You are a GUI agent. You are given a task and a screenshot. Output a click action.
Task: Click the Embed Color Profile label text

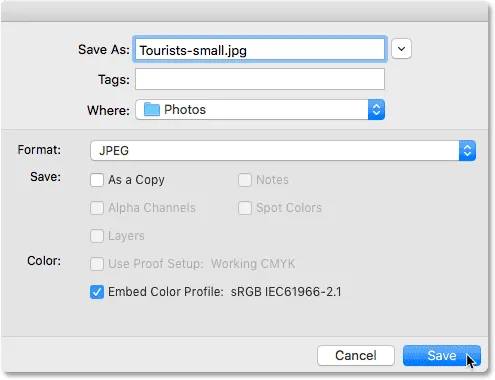166,292
